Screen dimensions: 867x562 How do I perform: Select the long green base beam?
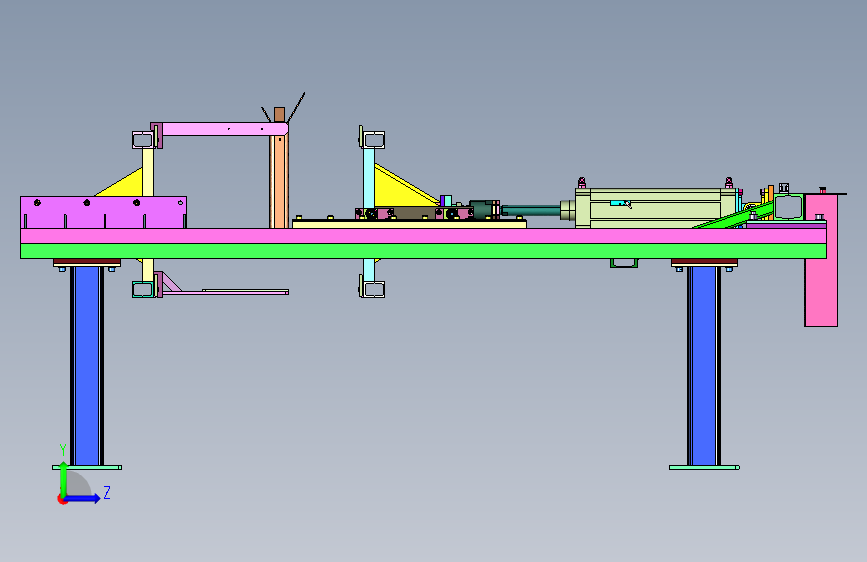[x=424, y=251]
